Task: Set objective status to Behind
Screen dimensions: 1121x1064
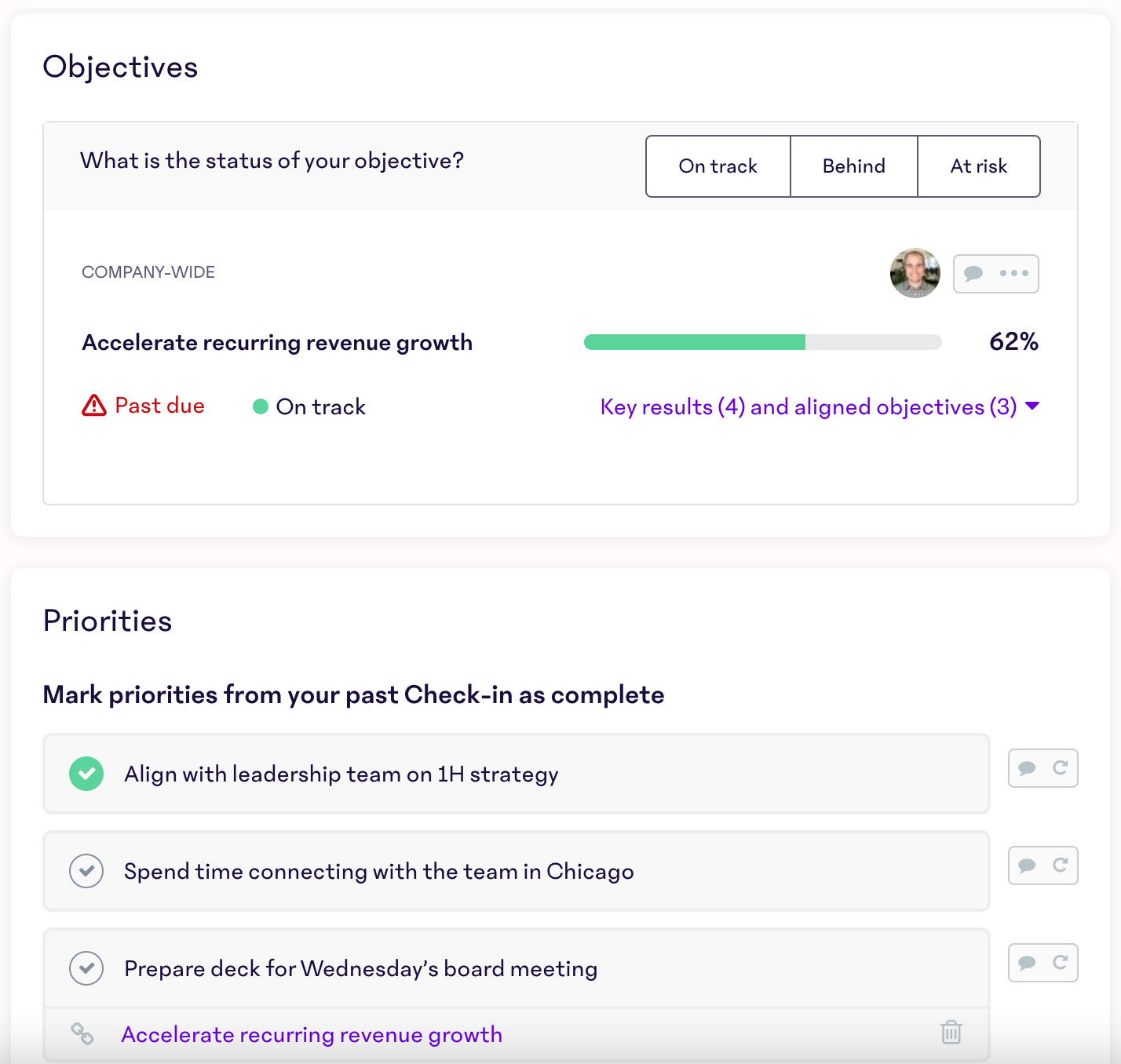Action: point(853,166)
